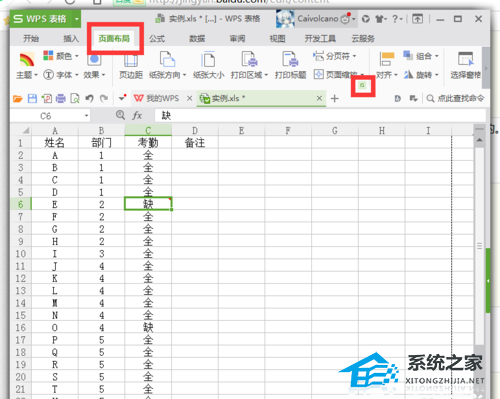Click the 缺 cell in row 16
This screenshot has height=399, width=500.
pos(148,328)
